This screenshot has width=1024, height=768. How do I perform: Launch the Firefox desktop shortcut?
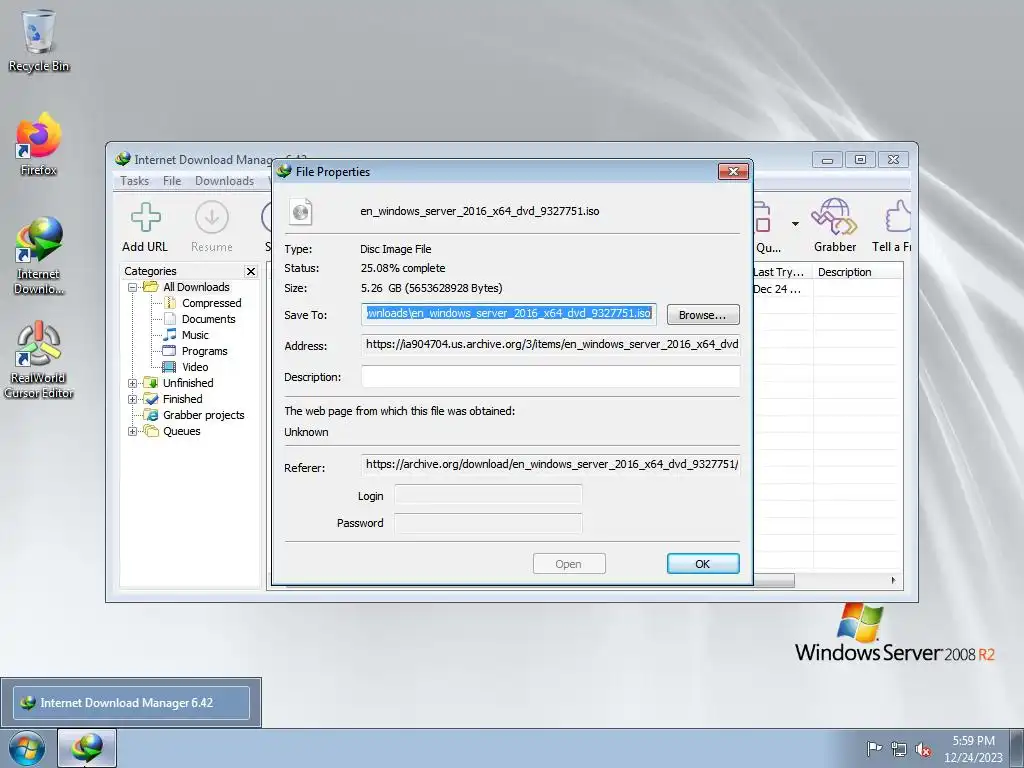coord(39,144)
